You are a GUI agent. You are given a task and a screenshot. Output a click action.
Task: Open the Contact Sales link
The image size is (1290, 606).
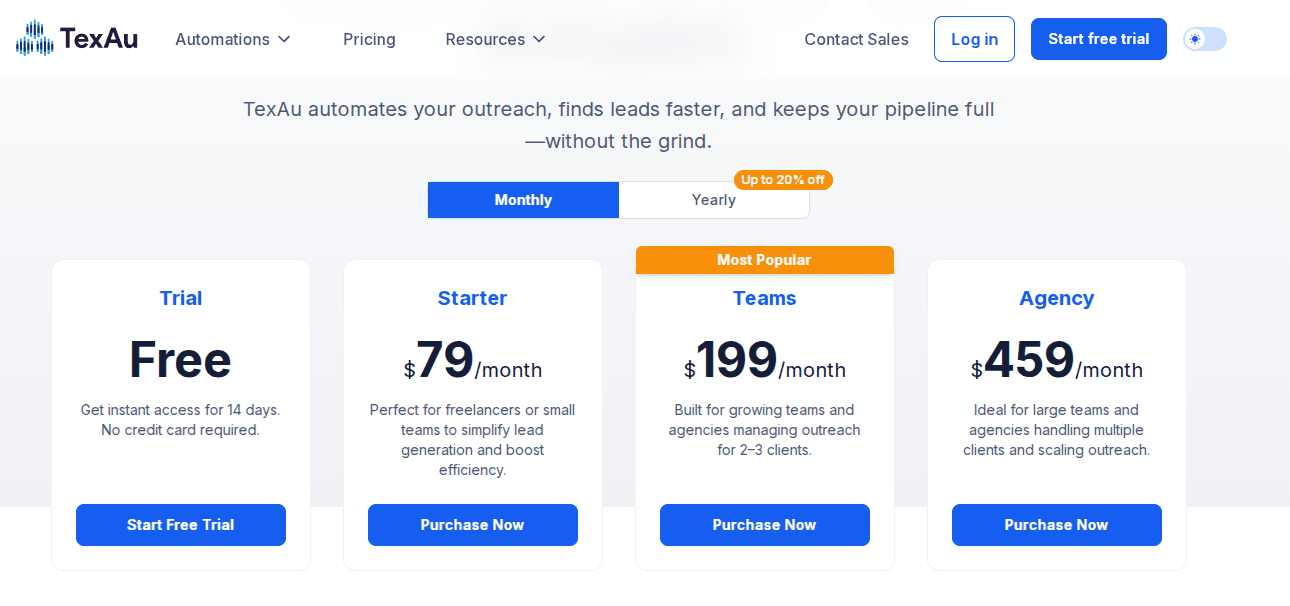point(856,39)
